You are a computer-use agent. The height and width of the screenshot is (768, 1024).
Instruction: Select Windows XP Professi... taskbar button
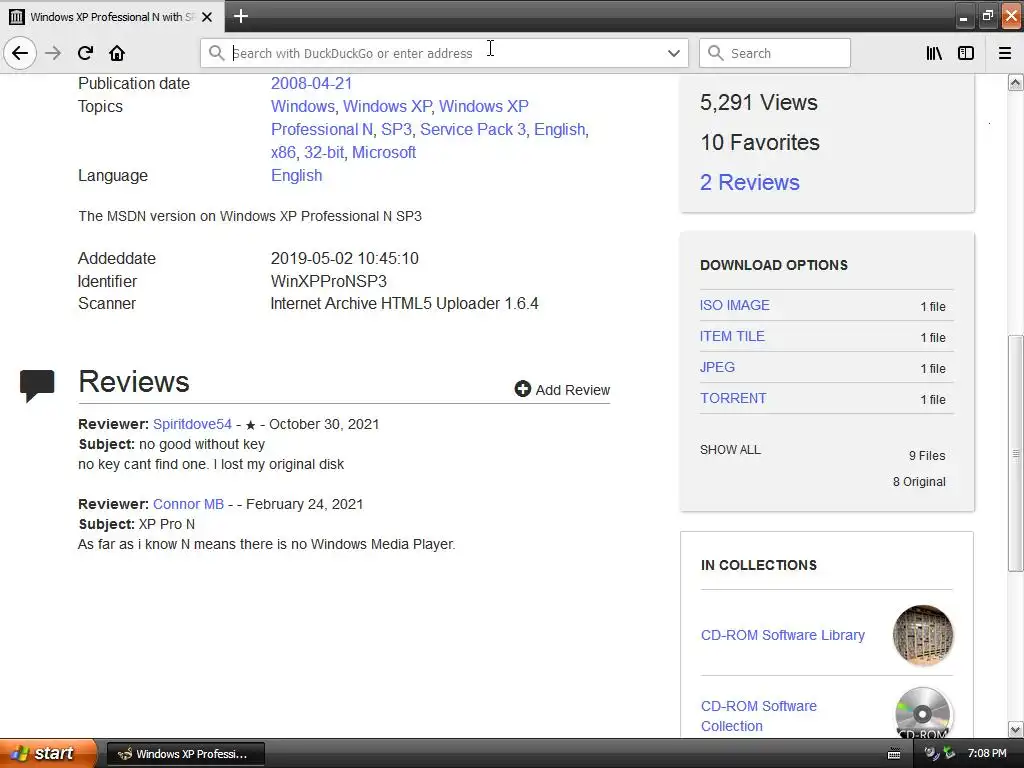pyautogui.click(x=185, y=754)
